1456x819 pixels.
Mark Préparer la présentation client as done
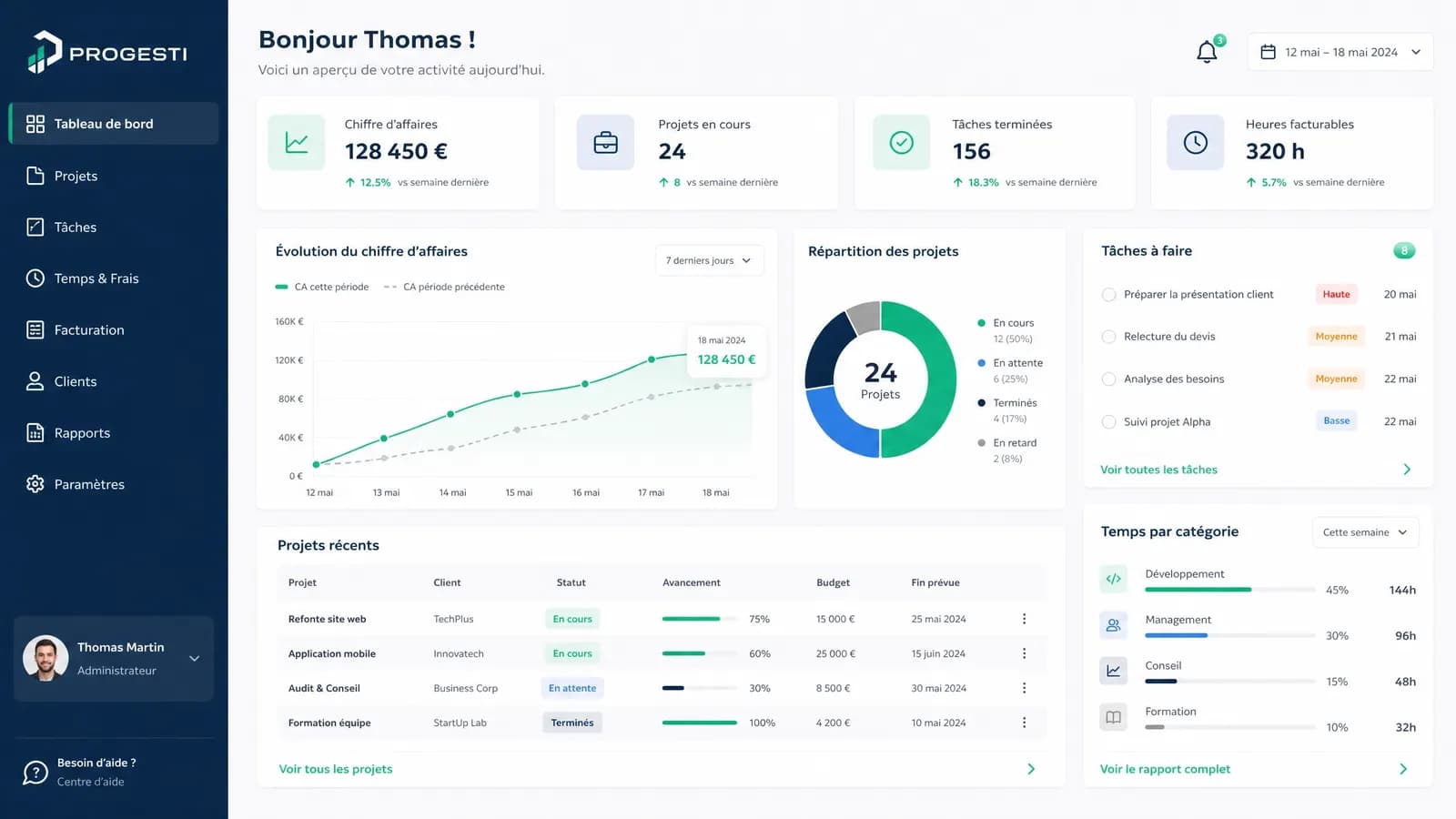[x=1108, y=294]
